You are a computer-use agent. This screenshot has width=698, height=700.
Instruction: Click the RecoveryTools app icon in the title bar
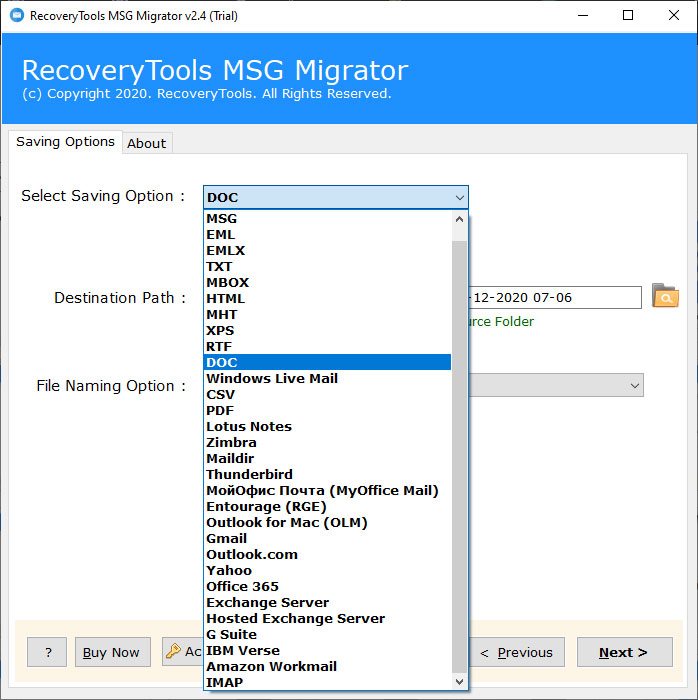tap(17, 16)
